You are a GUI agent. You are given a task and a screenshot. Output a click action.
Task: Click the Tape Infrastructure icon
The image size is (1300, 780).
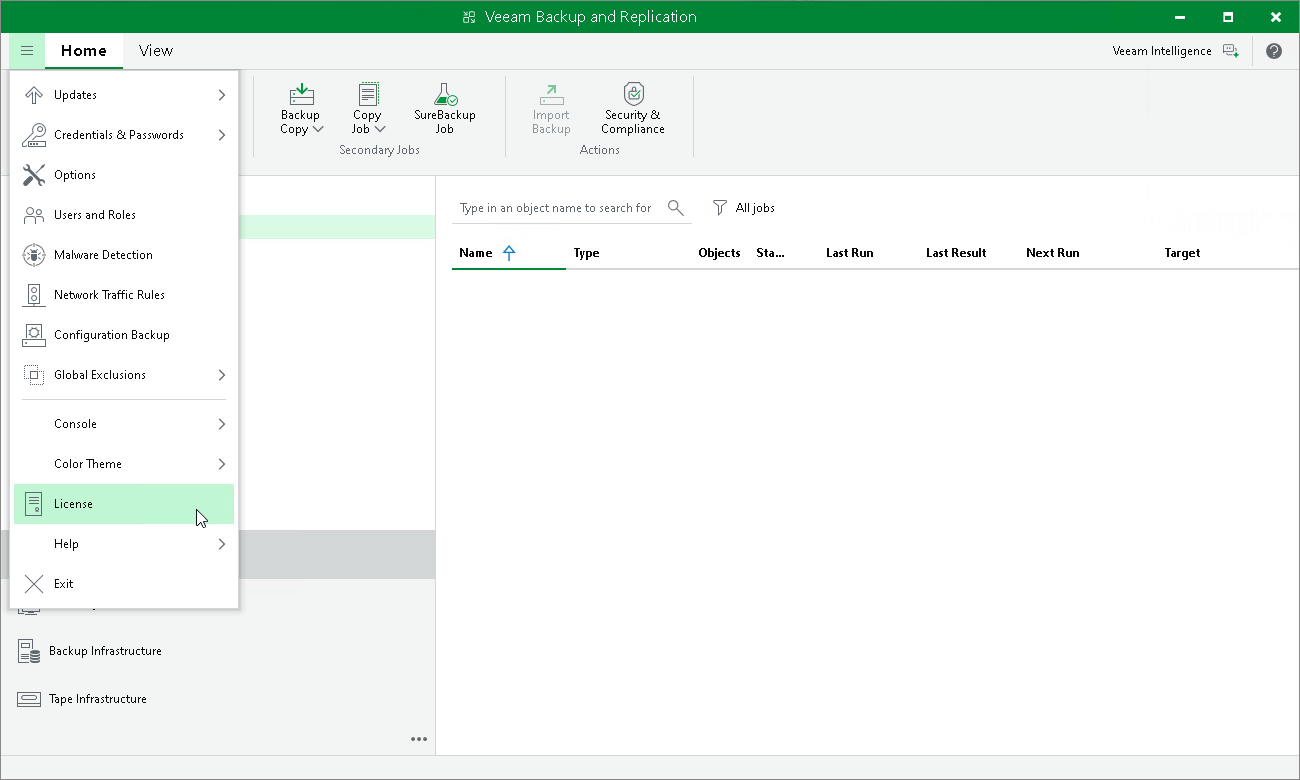click(x=29, y=699)
